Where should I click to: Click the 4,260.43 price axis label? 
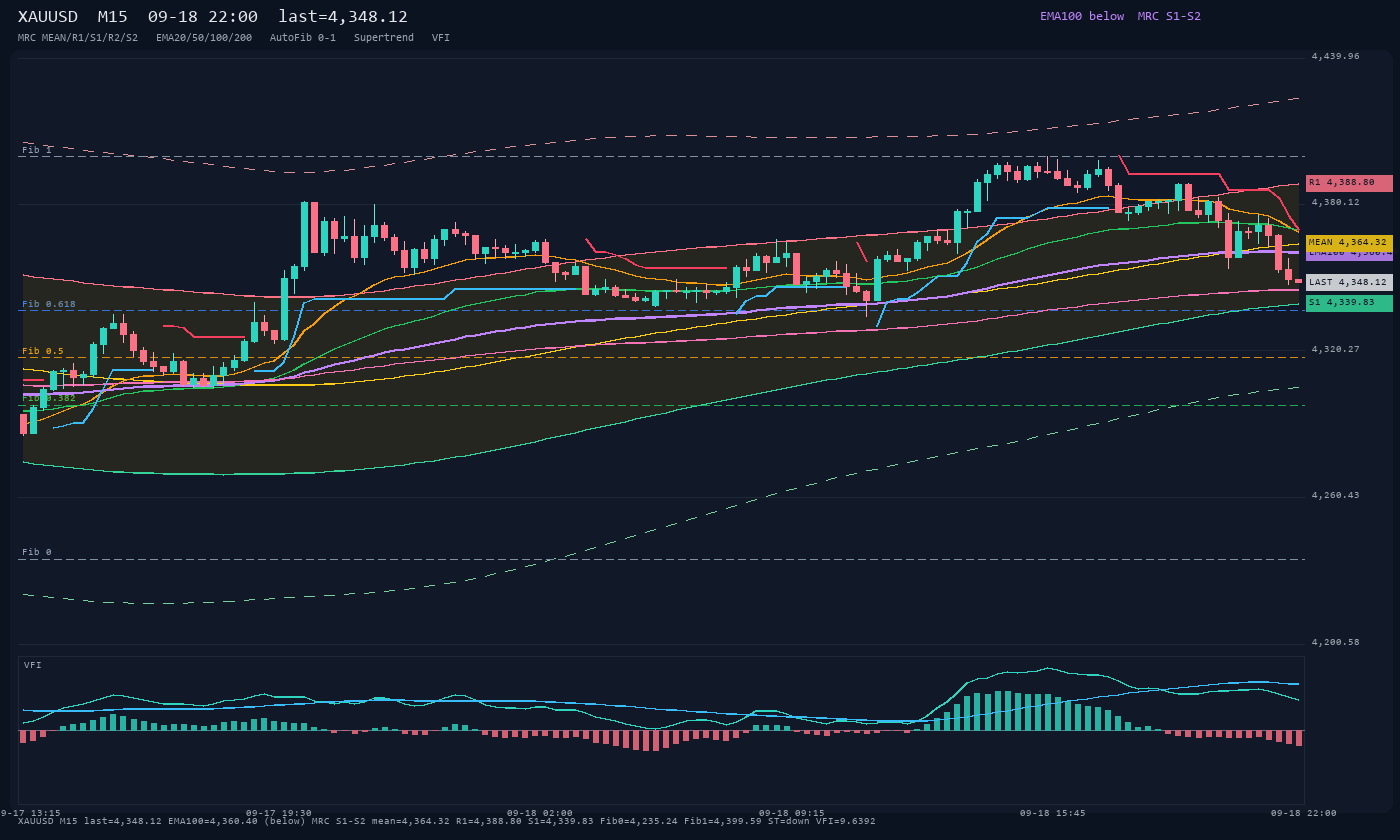coord(1336,495)
